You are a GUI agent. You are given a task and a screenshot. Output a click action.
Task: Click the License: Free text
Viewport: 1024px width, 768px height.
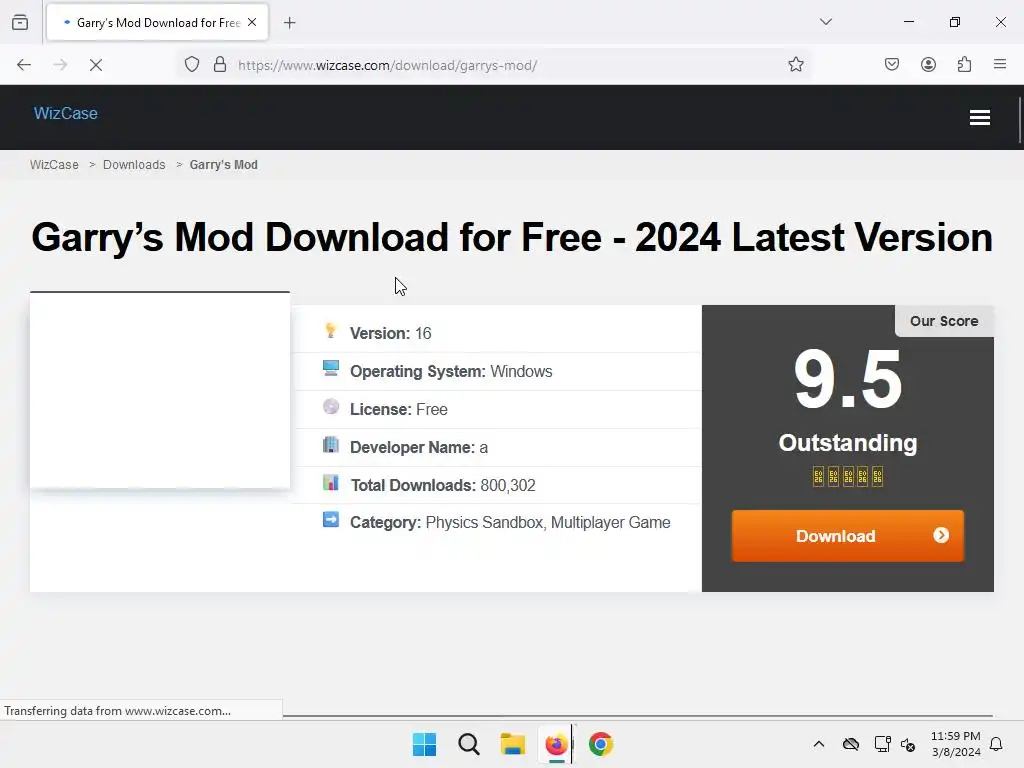(x=399, y=409)
